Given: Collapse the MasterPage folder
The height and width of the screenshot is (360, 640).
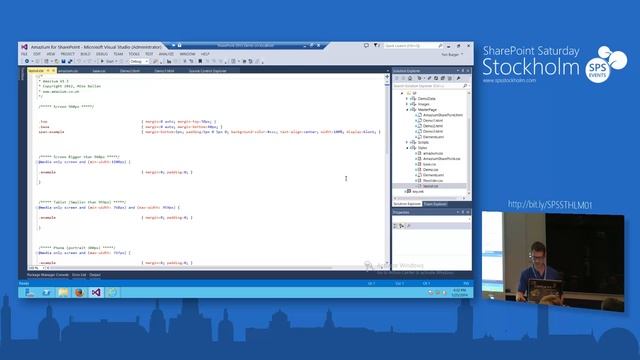Looking at the screenshot, I should point(407,110).
